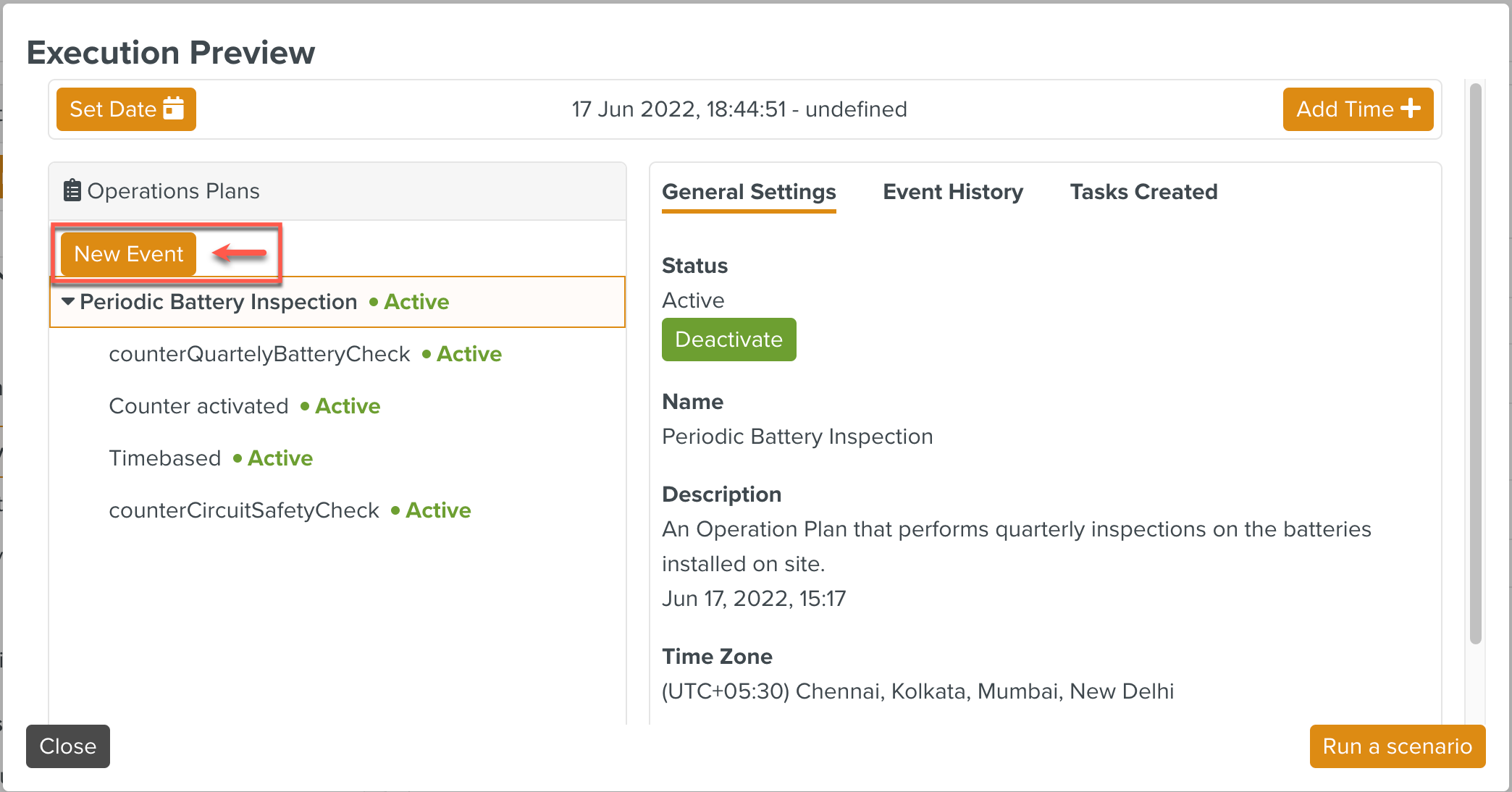
Task: Select counterCircuitSafetyCheck event
Action: pos(244,510)
